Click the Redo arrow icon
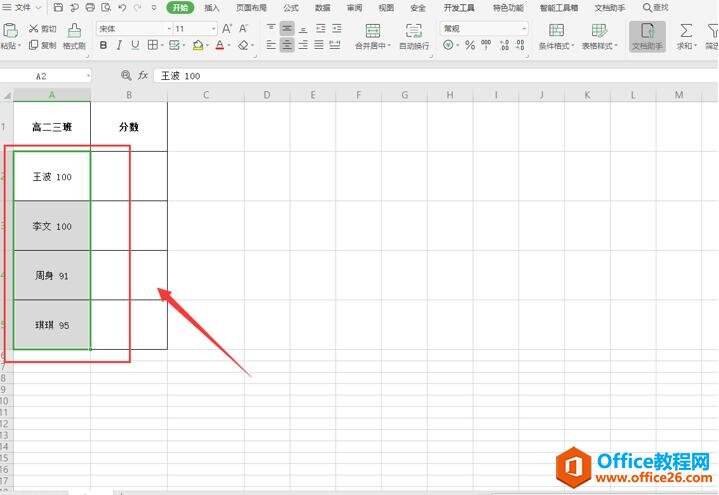Image resolution: width=719 pixels, height=495 pixels. (x=137, y=7)
